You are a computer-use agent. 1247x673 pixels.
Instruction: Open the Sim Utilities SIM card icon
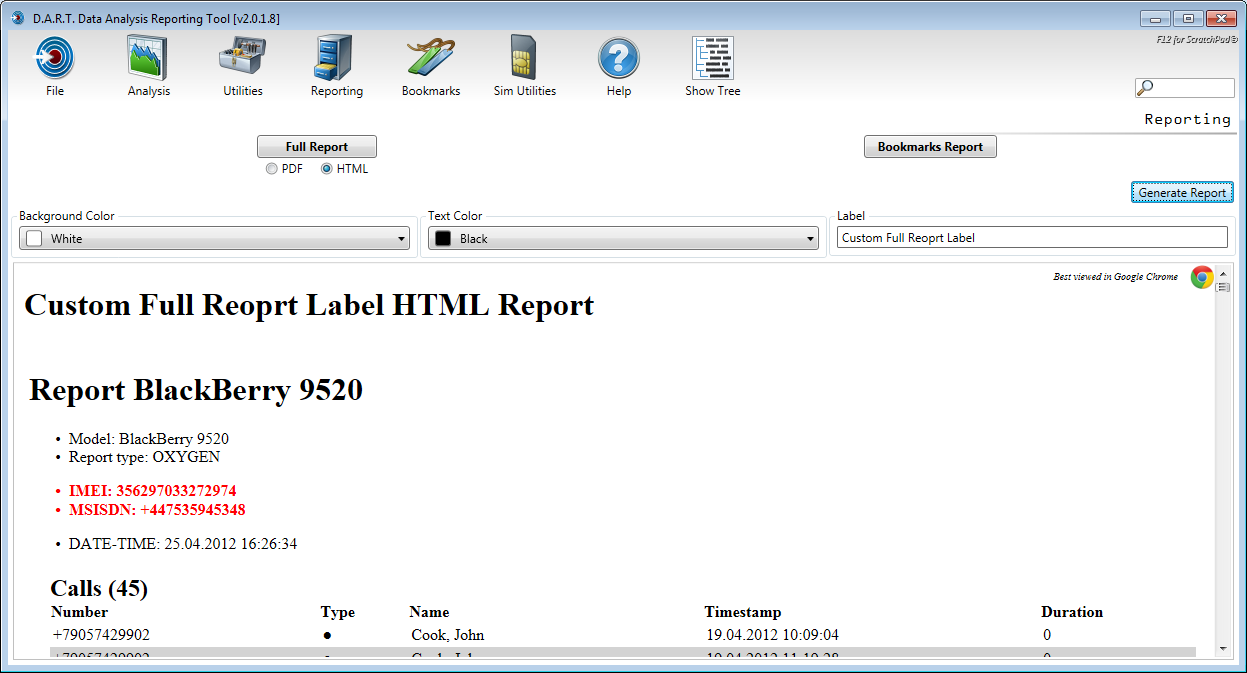(x=524, y=57)
